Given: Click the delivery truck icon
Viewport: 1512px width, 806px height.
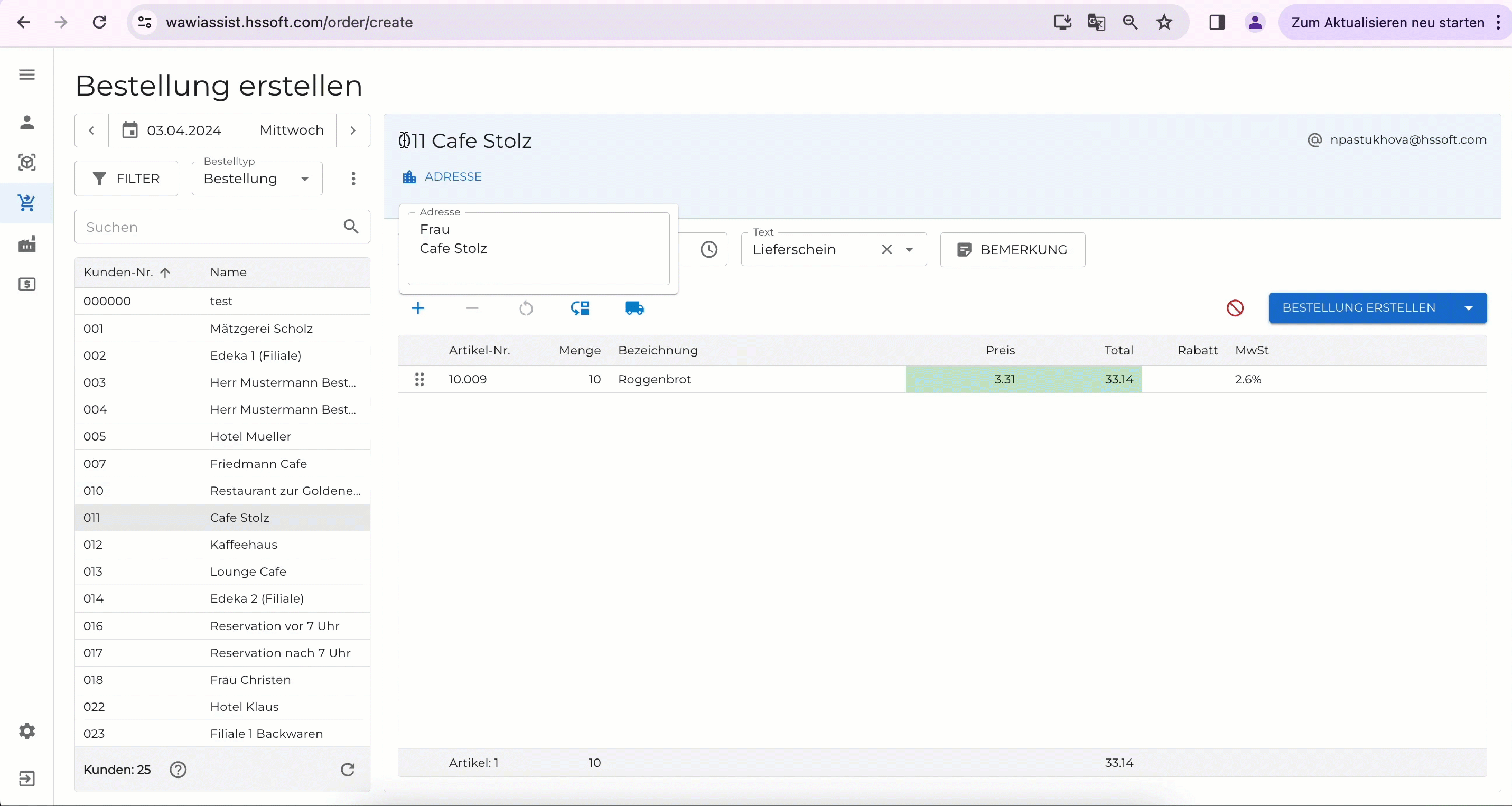Looking at the screenshot, I should (634, 308).
